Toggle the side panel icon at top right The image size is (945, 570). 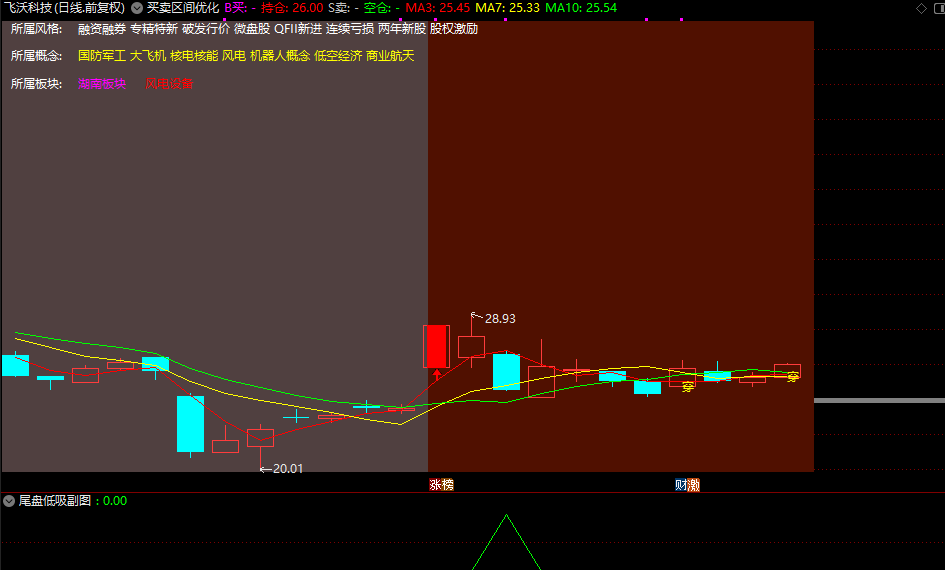point(940,8)
